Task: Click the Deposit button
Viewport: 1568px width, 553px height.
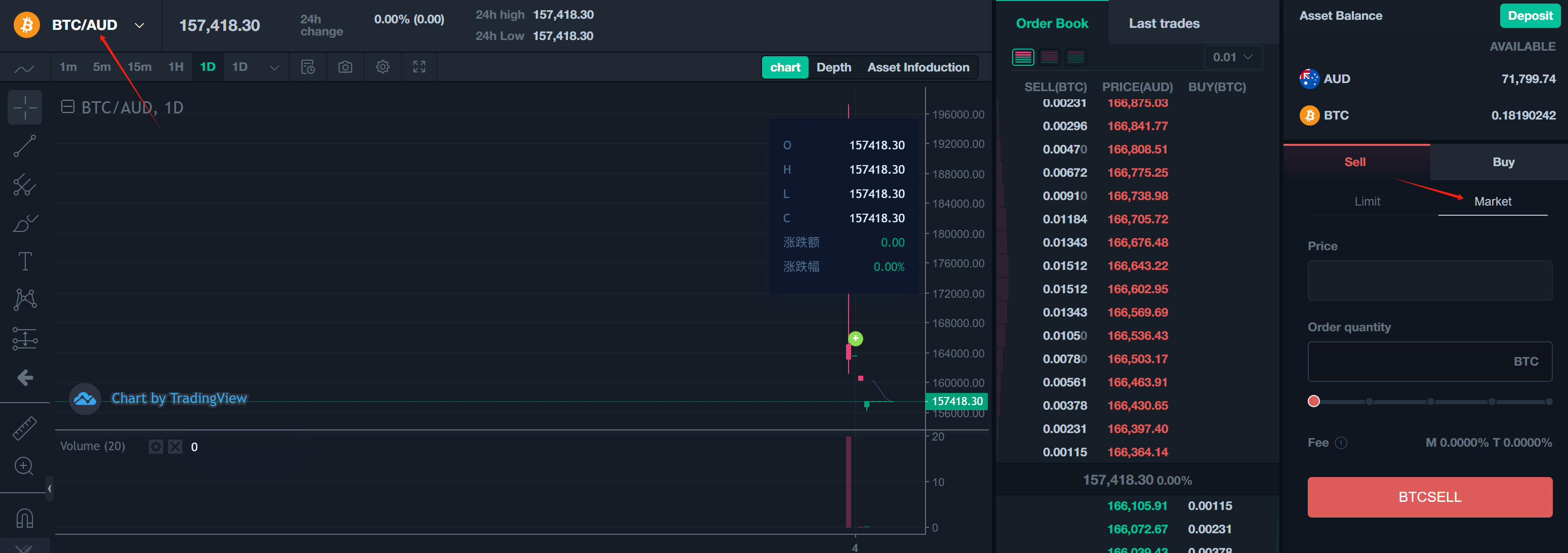Action: pos(1530,16)
